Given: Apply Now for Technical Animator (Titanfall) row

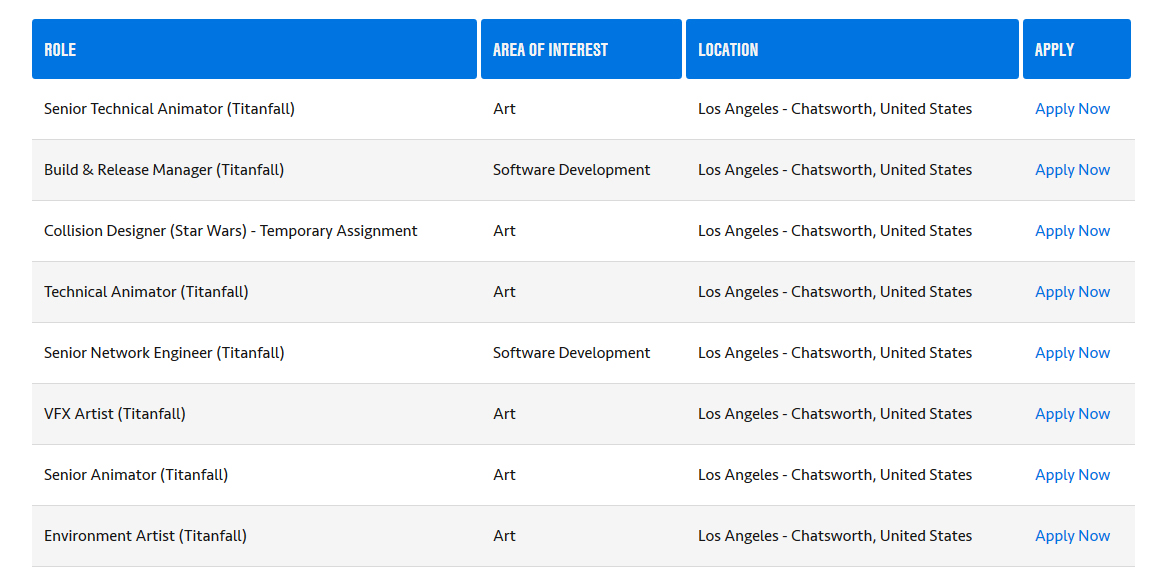Looking at the screenshot, I should coord(1072,293).
